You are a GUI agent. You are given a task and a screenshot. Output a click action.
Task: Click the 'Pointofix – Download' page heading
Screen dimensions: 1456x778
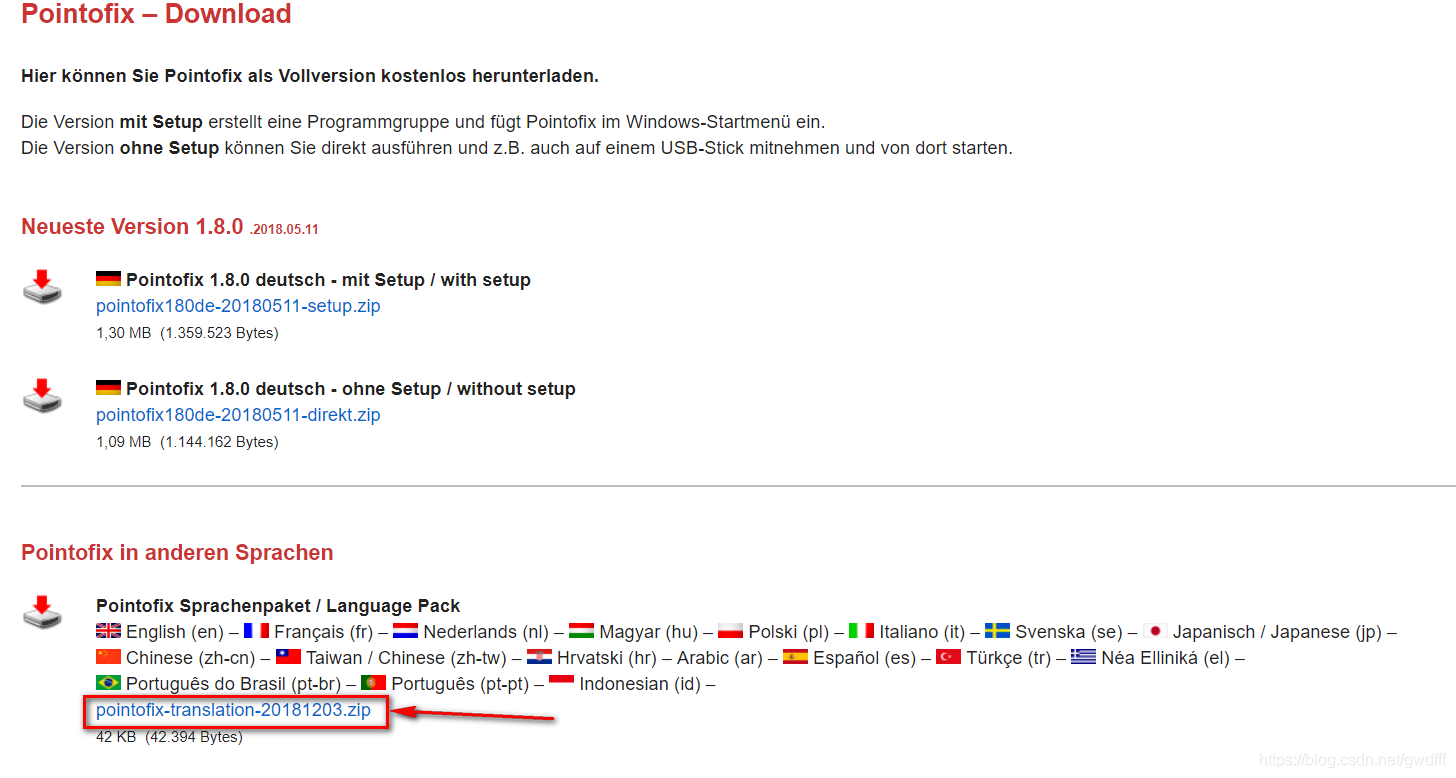click(x=156, y=14)
